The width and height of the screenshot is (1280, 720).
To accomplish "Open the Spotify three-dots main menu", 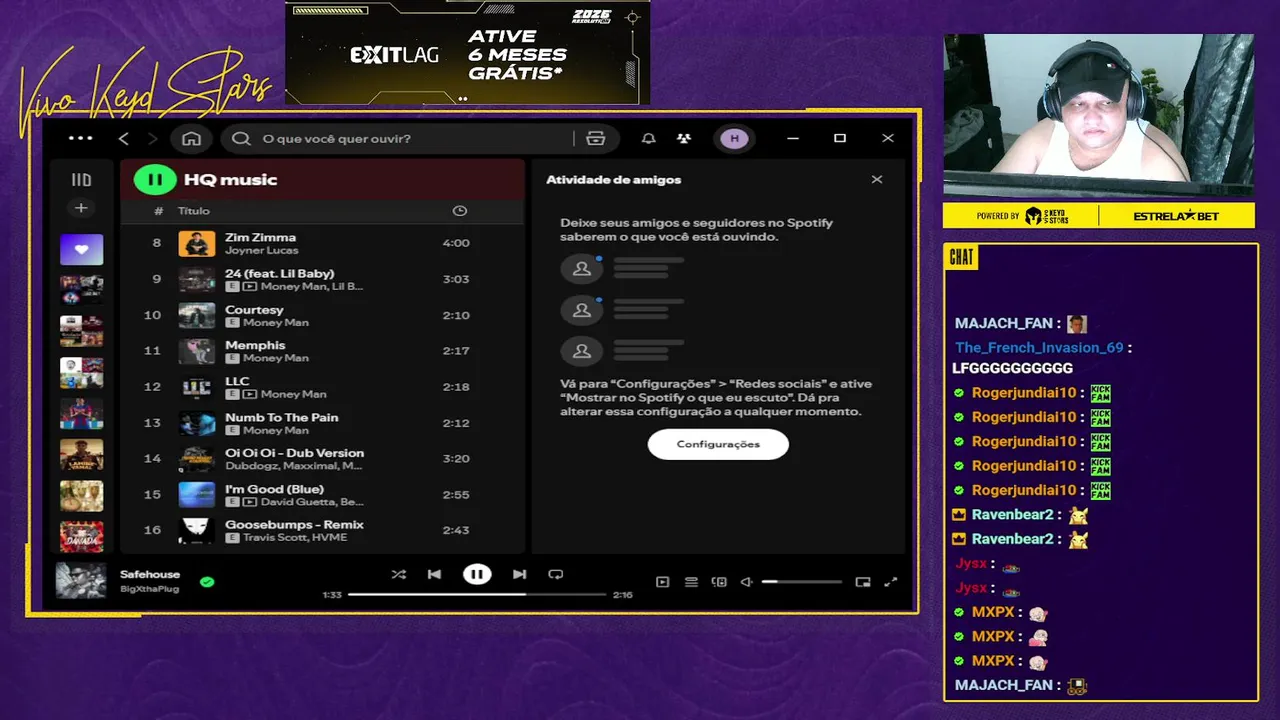I will 80,138.
